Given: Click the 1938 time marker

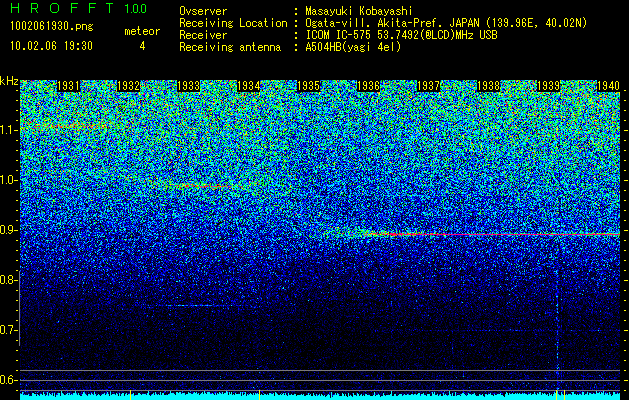Looking at the screenshot, I should click(489, 86).
